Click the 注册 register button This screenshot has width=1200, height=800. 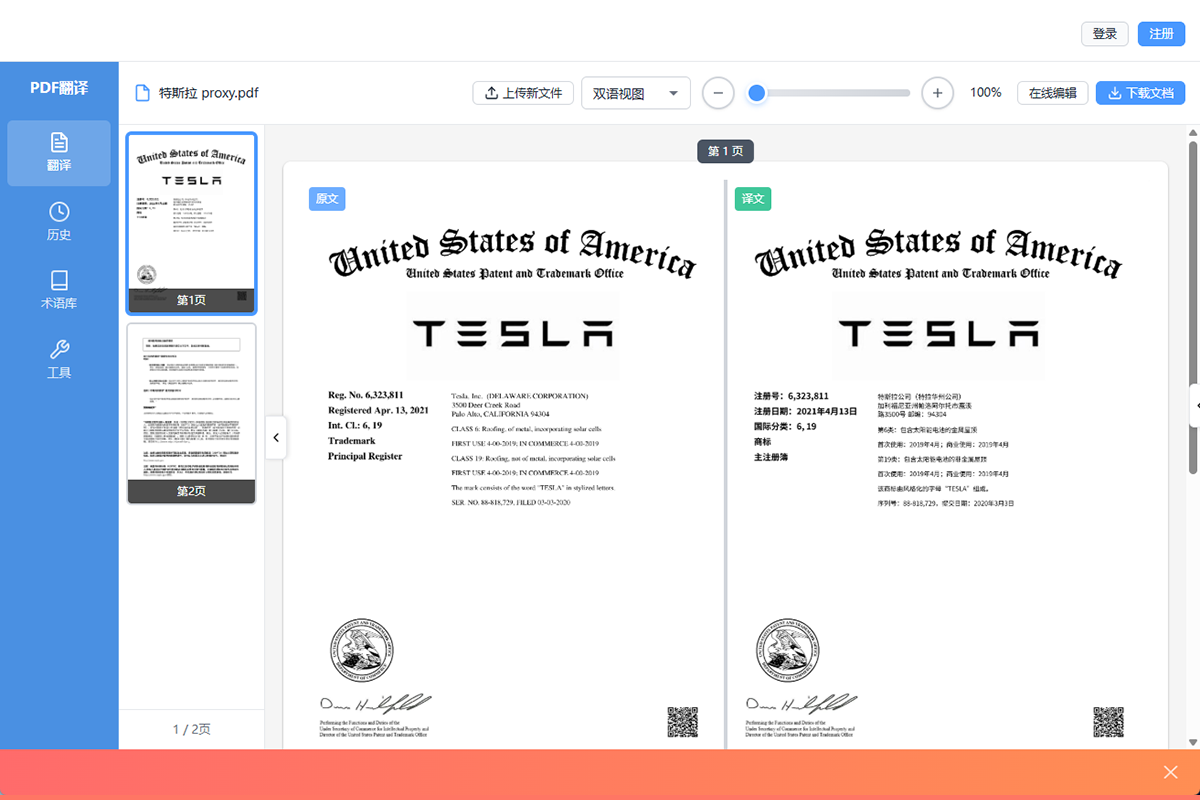click(x=1161, y=34)
